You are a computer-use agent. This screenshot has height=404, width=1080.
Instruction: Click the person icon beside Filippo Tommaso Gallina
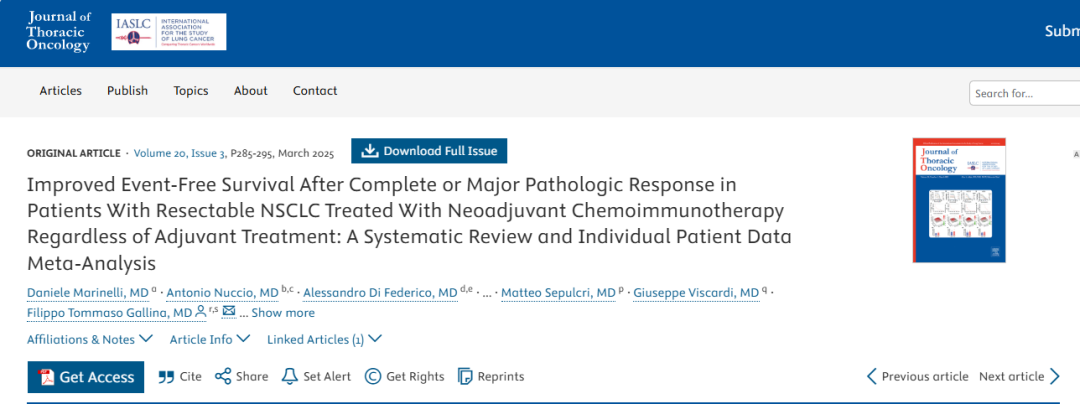(200, 312)
